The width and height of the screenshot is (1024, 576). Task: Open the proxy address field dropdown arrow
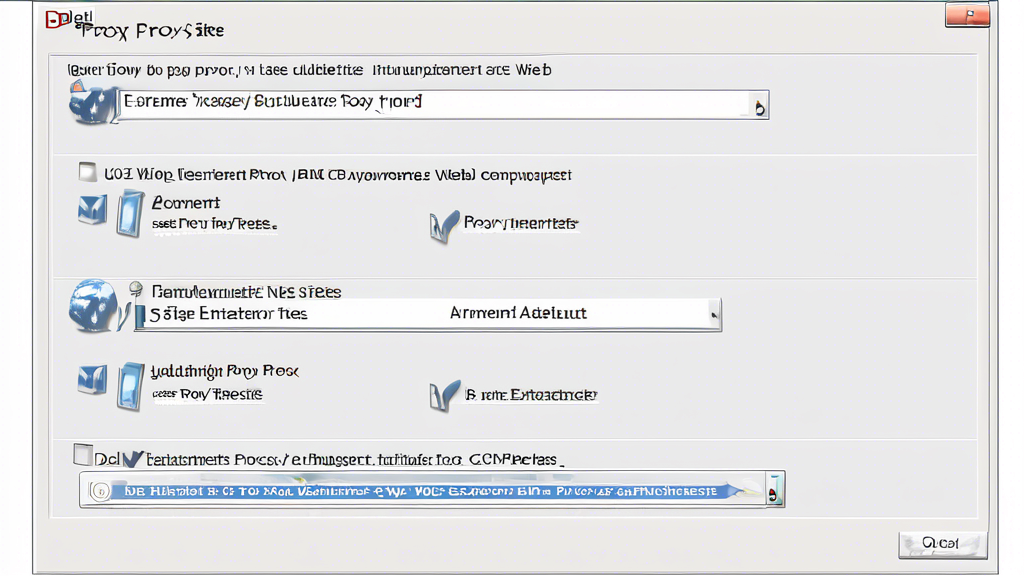pyautogui.click(x=758, y=104)
